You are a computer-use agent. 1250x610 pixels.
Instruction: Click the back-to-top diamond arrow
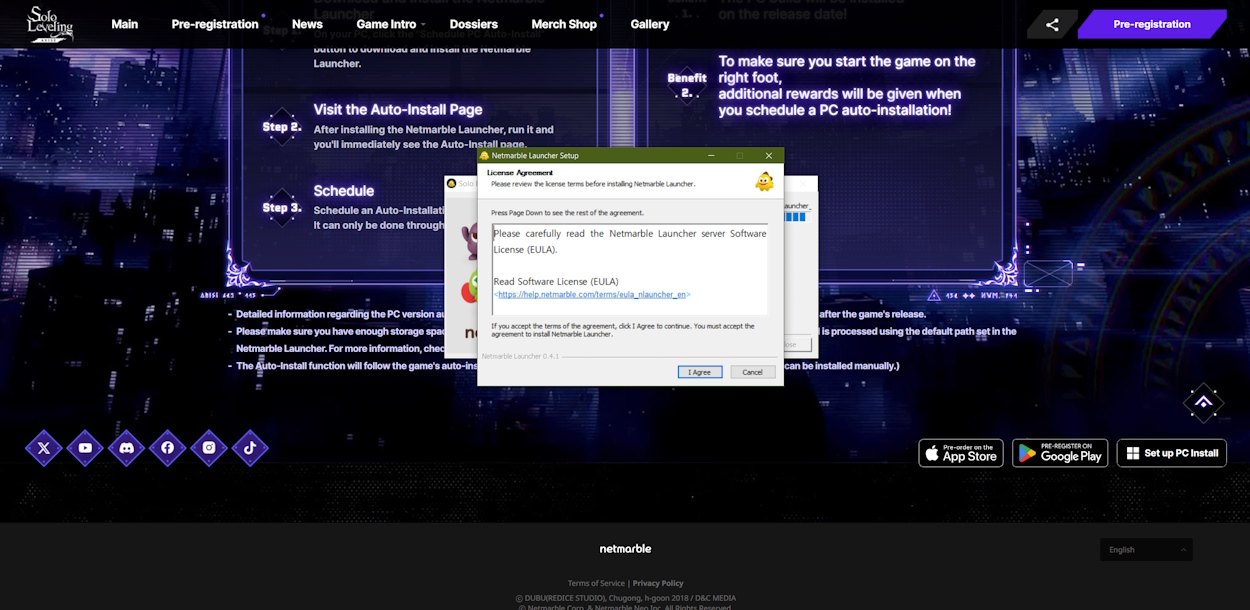[1204, 402]
